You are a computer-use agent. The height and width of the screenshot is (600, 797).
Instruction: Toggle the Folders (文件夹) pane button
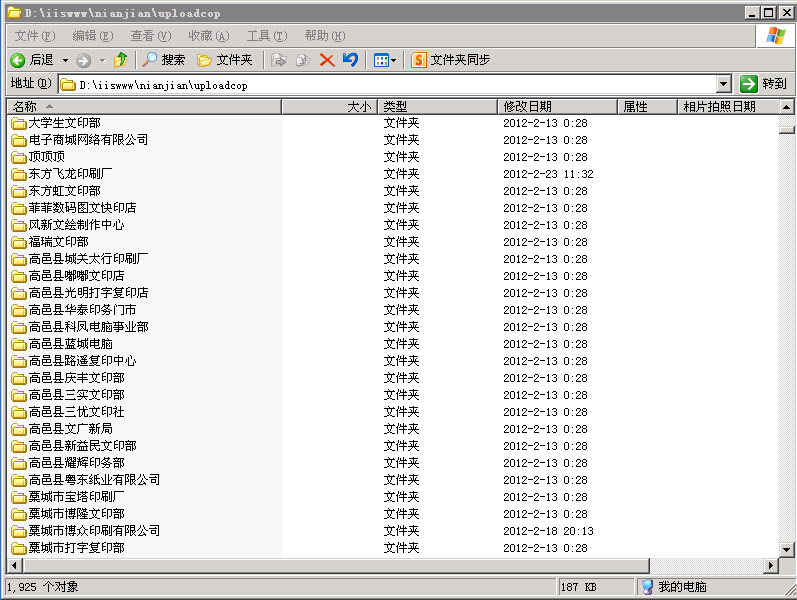(225, 60)
